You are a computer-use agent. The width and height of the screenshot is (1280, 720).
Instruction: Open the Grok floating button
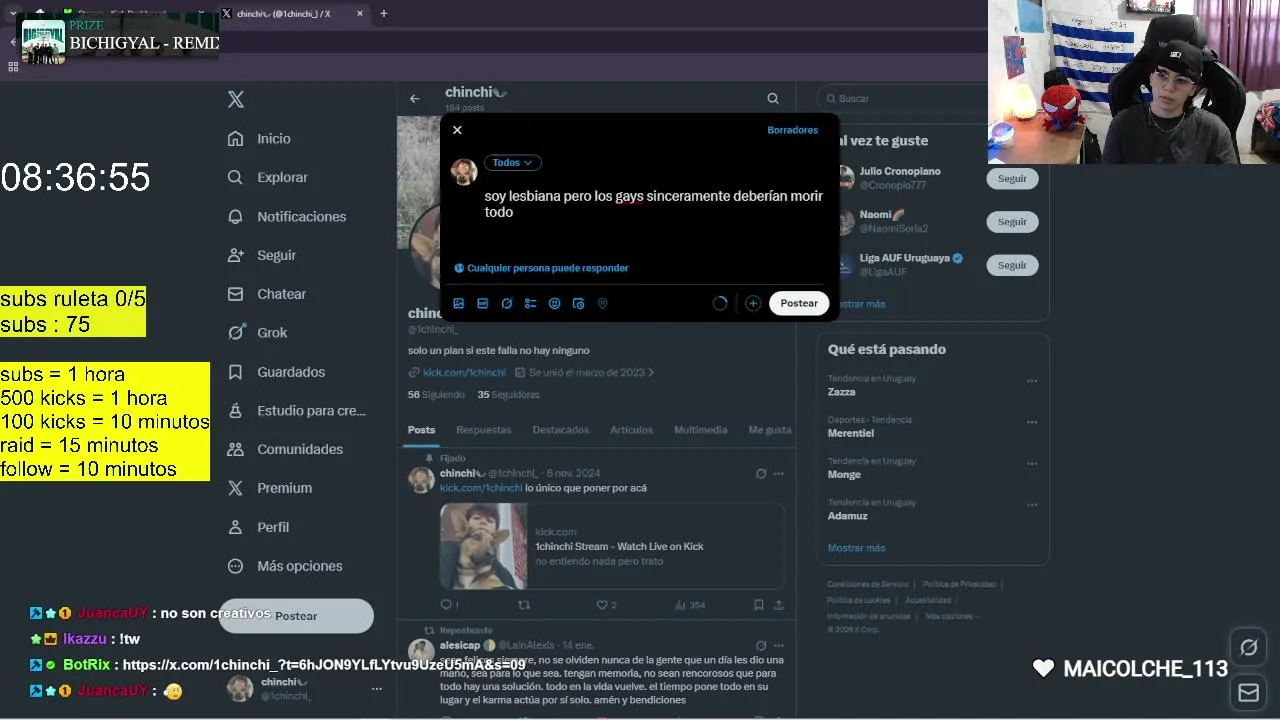tap(1249, 647)
